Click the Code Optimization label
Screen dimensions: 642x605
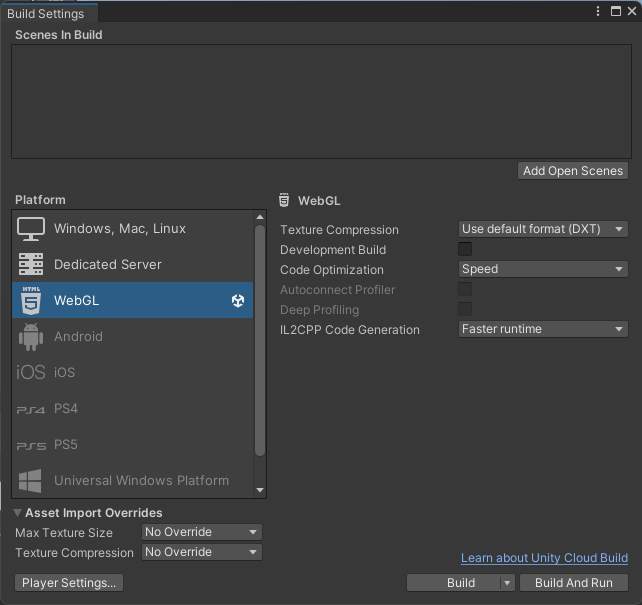pyautogui.click(x=332, y=270)
